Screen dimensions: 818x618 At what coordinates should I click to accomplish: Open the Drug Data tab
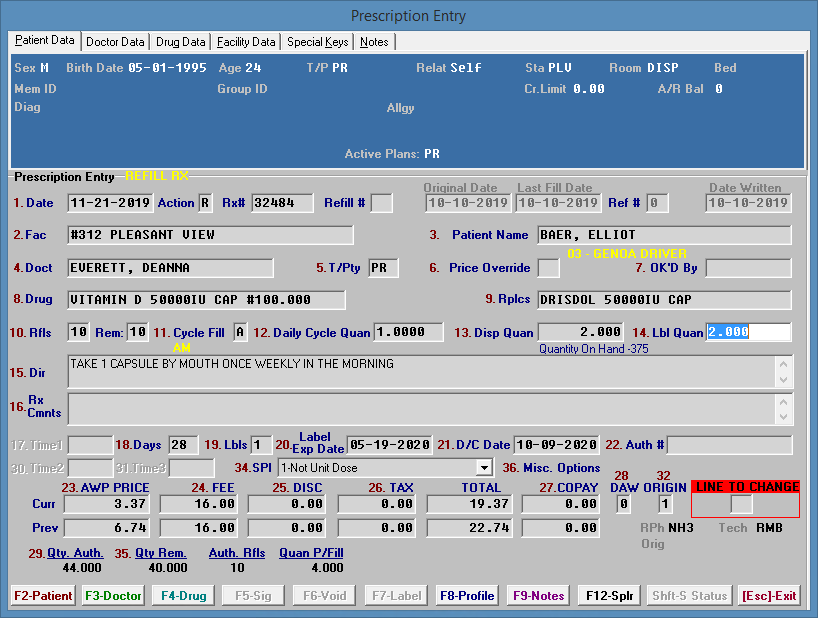[181, 42]
